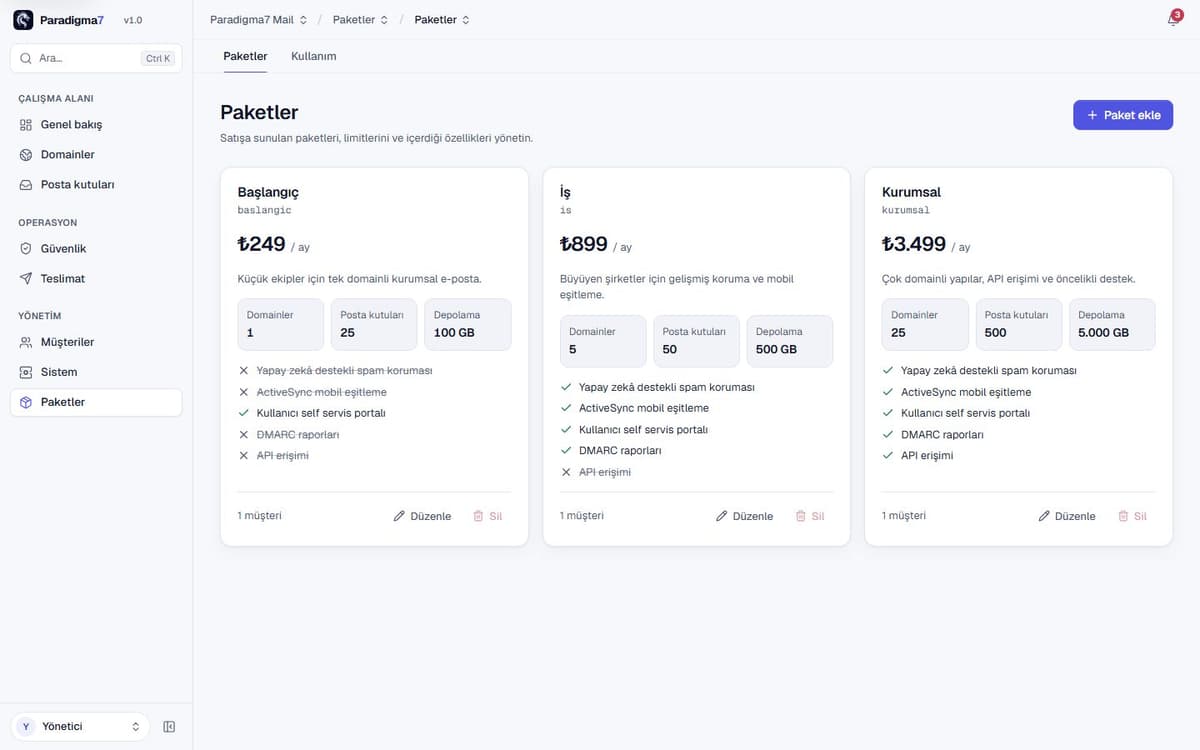This screenshot has height=750, width=1200.
Task: Click the kurumsal slug text
Action: (x=906, y=211)
